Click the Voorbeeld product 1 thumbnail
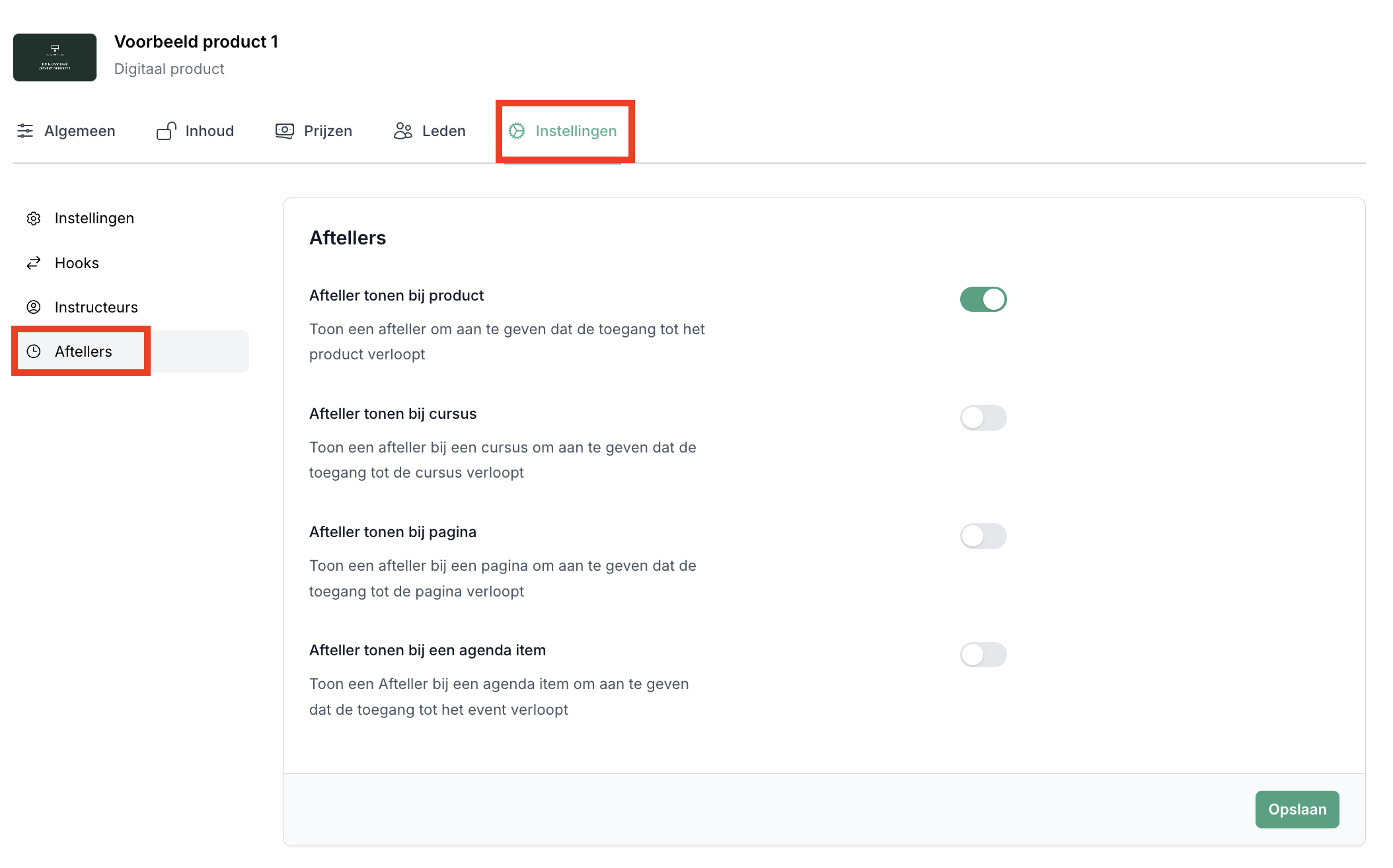This screenshot has height=868, width=1393. (55, 57)
